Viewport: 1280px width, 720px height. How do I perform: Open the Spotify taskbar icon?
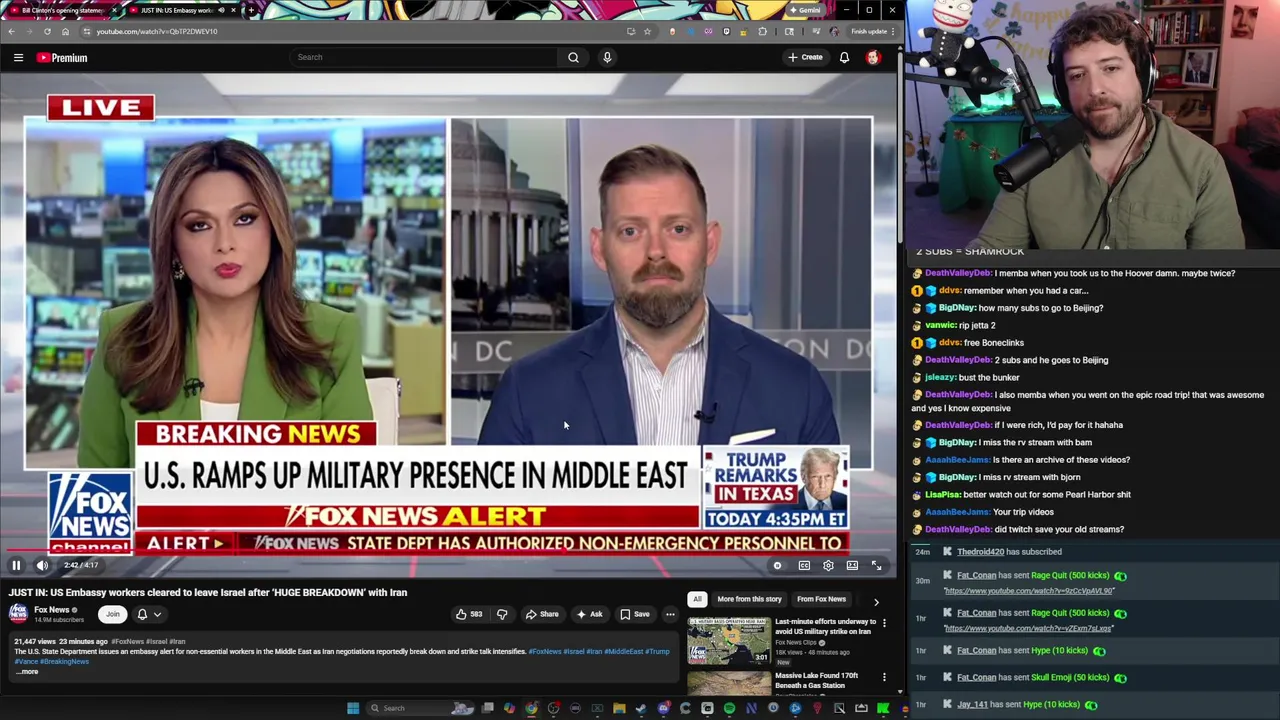729,708
